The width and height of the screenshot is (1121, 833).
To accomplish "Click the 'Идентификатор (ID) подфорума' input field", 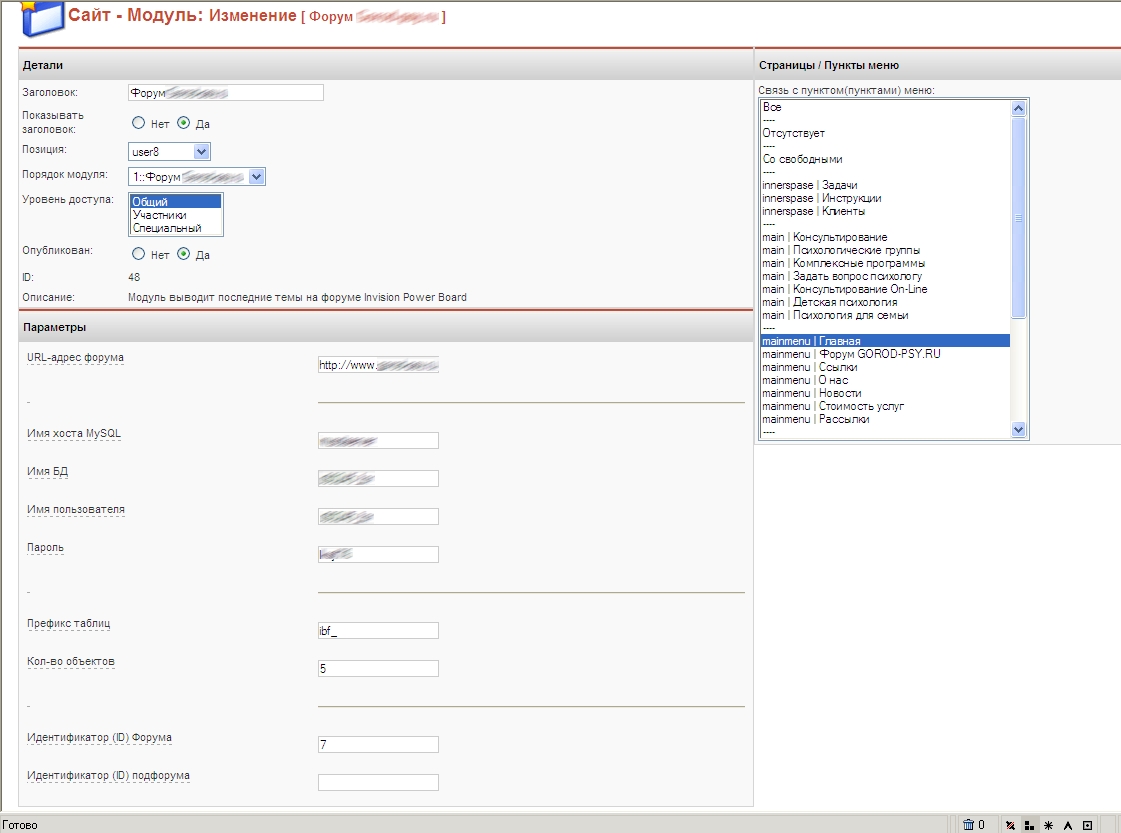I will coord(378,782).
